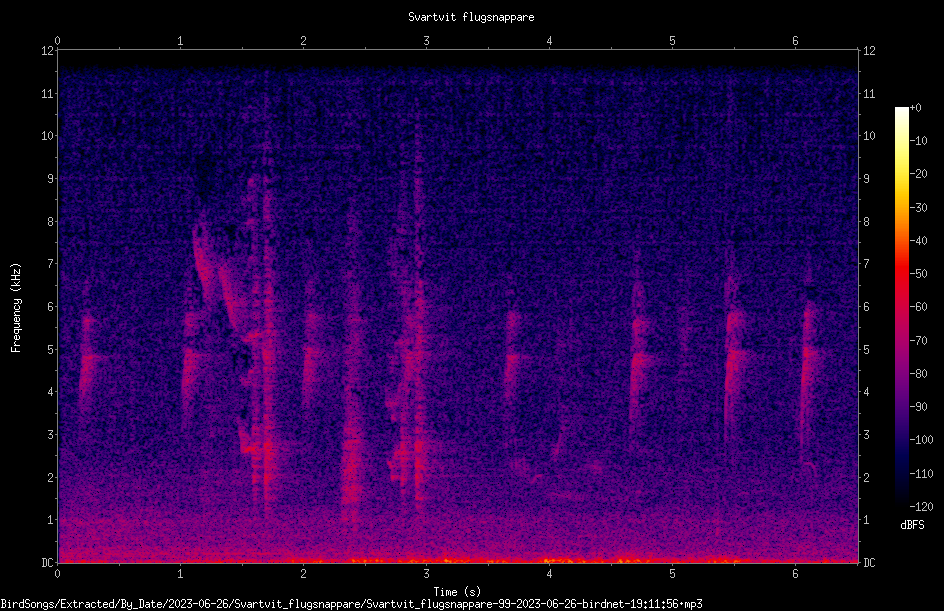This screenshot has width=944, height=611.
Task: Click '2' on top time axis
Action: click(303, 41)
